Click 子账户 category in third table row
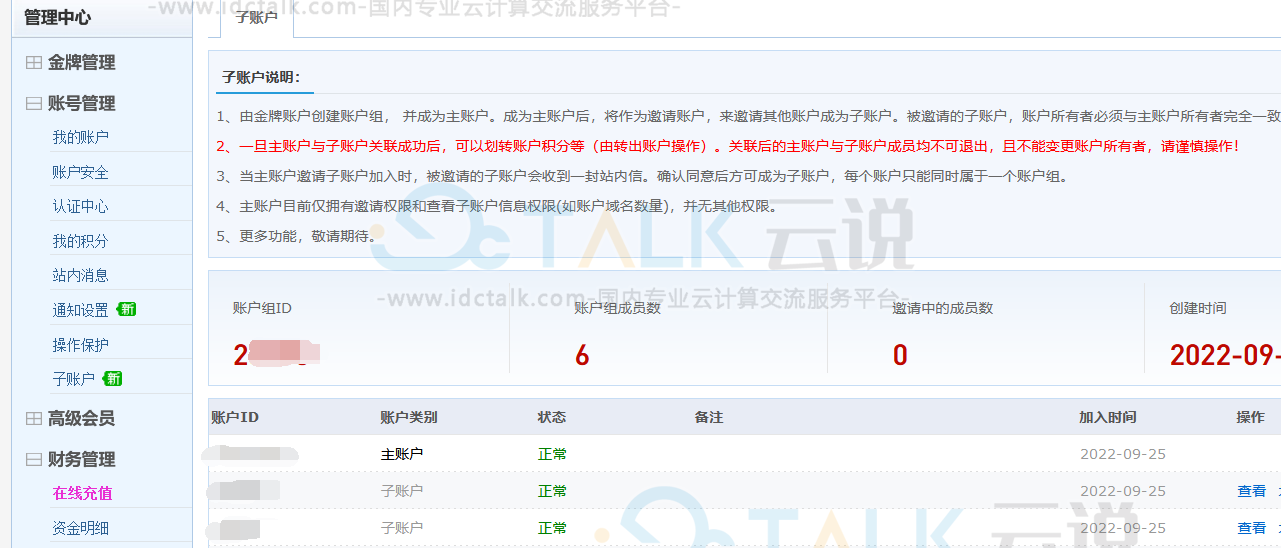 [x=402, y=528]
